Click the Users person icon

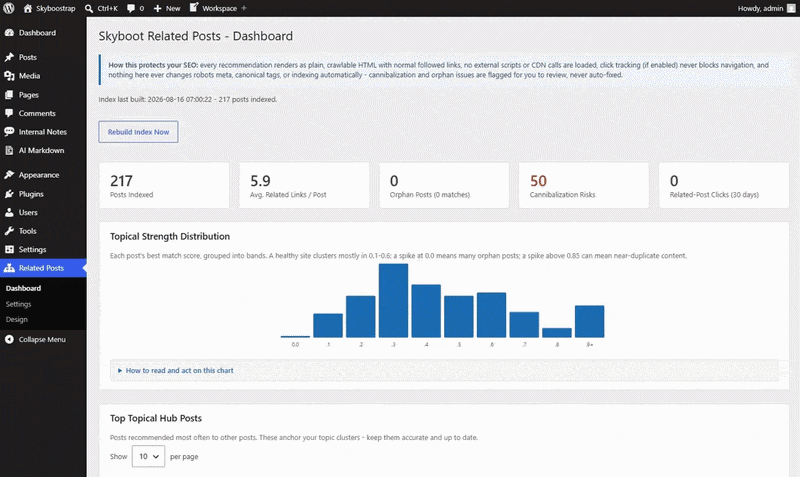(9, 212)
